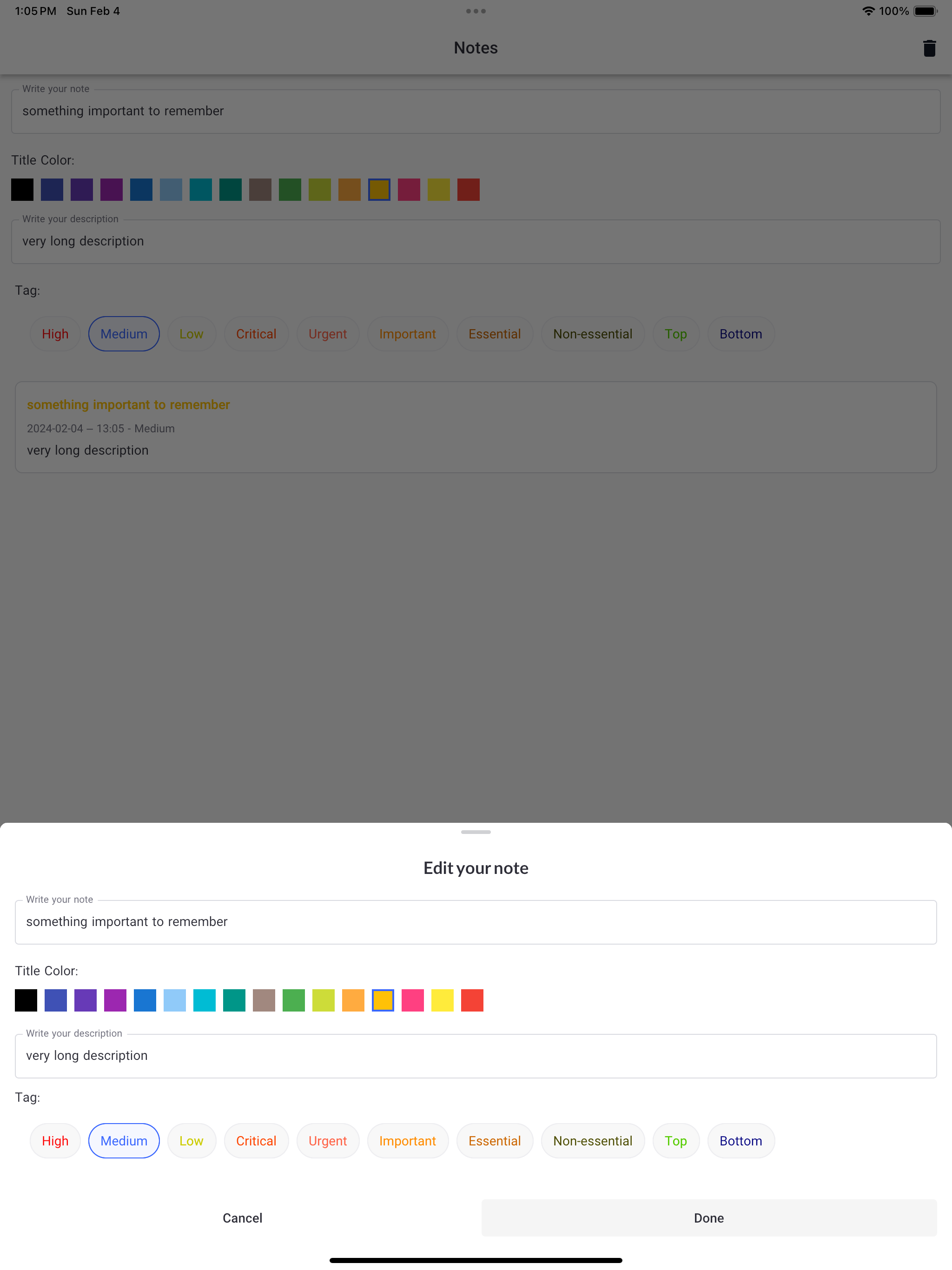
Task: Tap the iOS home indicator bar
Action: [476, 1260]
